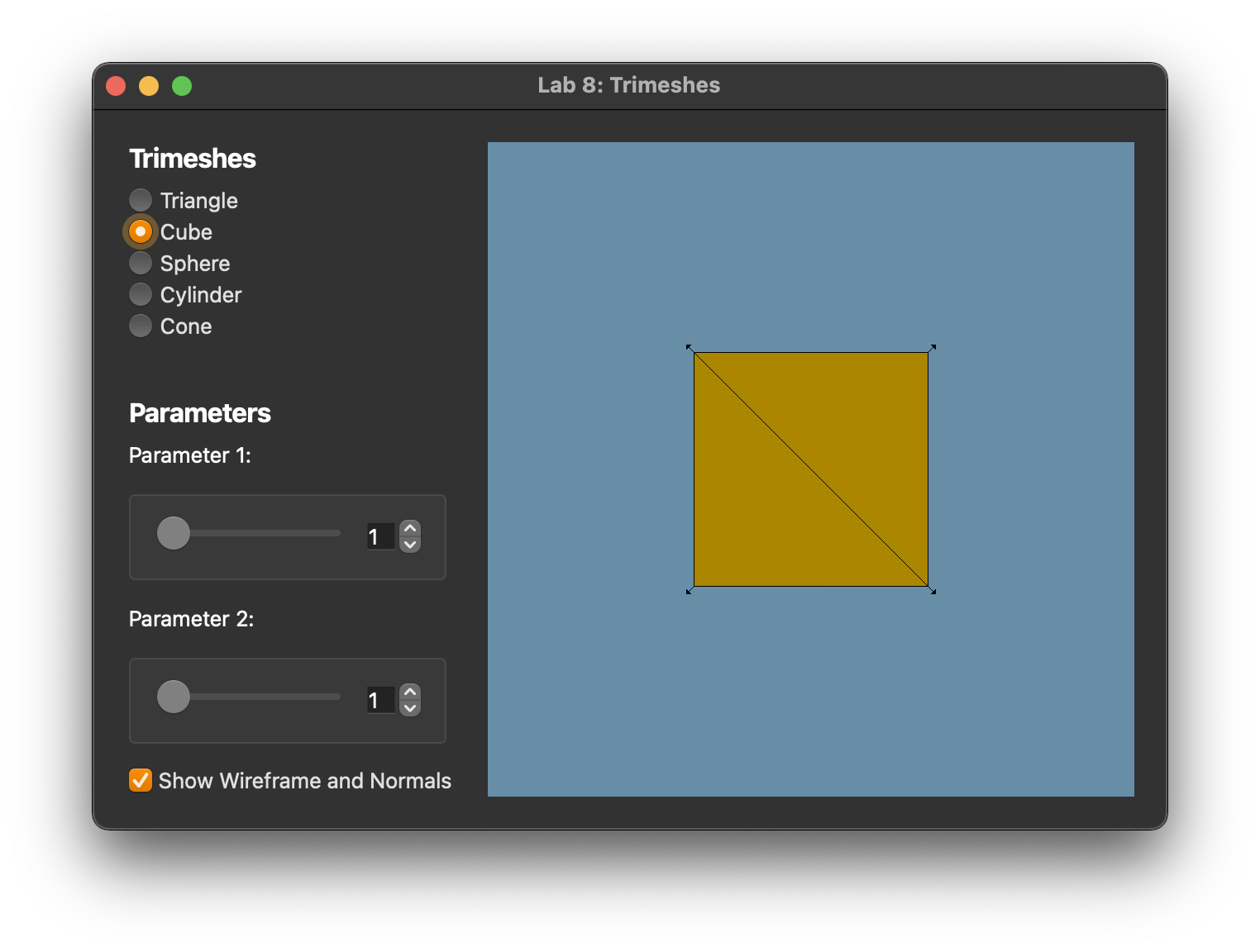Click the Trimeshes heading
The height and width of the screenshot is (952, 1260).
[x=193, y=159]
